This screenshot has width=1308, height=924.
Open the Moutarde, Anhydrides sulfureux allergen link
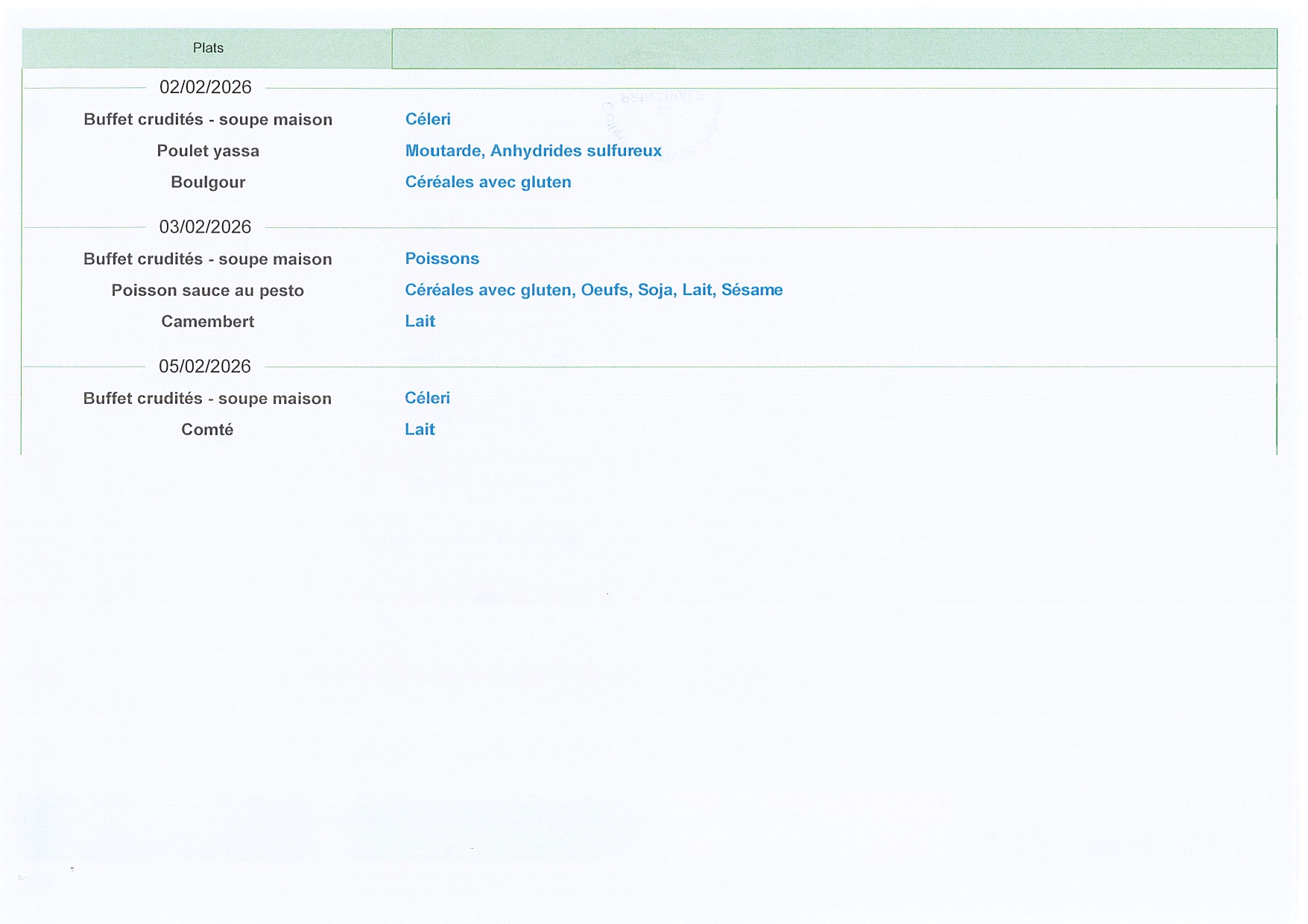point(533,151)
